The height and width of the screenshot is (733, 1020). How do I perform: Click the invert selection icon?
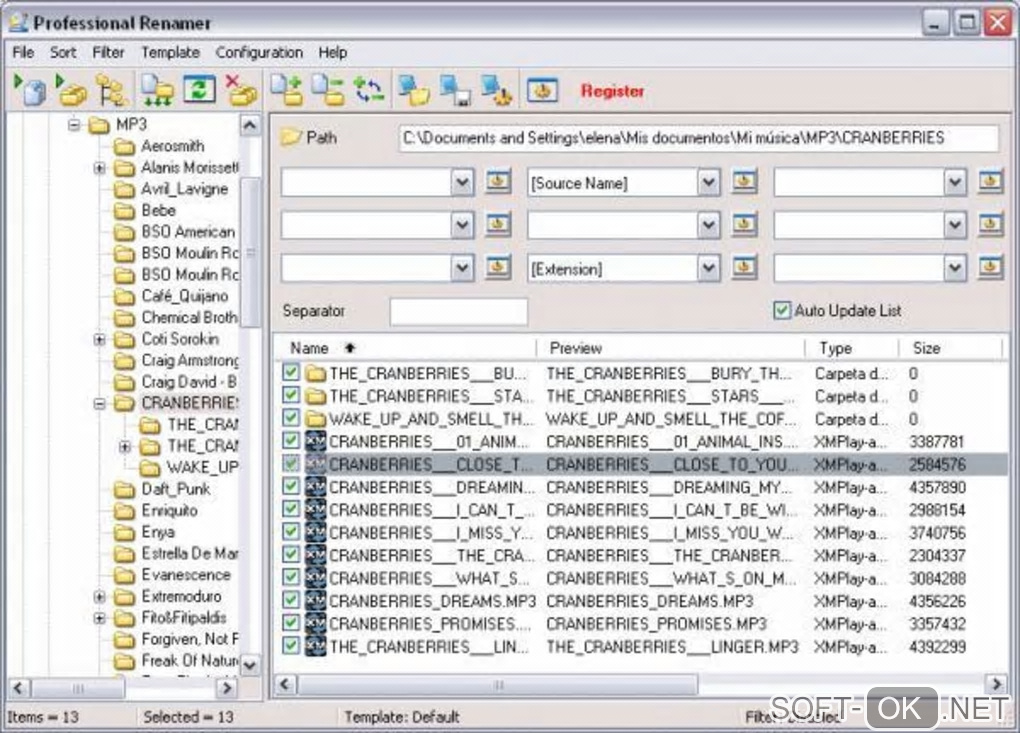pyautogui.click(x=369, y=90)
